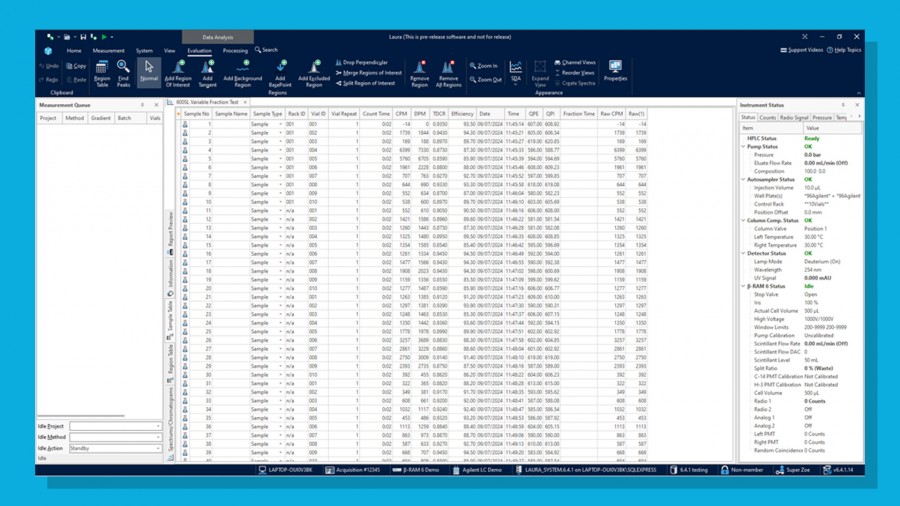Image resolution: width=900 pixels, height=506 pixels.
Task: Collapse the ribbon with the chevron
Action: [859, 93]
